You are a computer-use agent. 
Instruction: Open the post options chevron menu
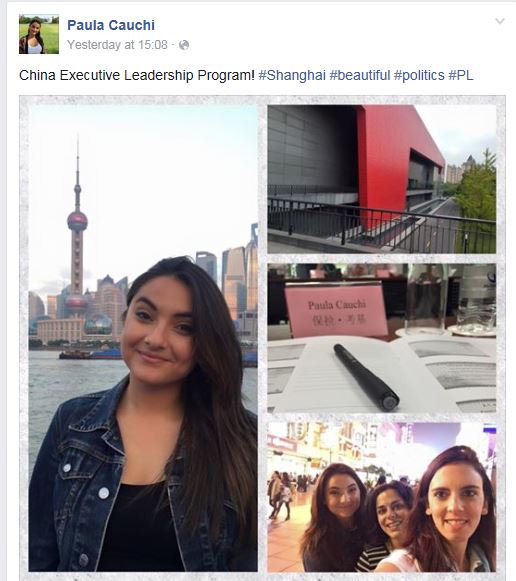[500, 21]
